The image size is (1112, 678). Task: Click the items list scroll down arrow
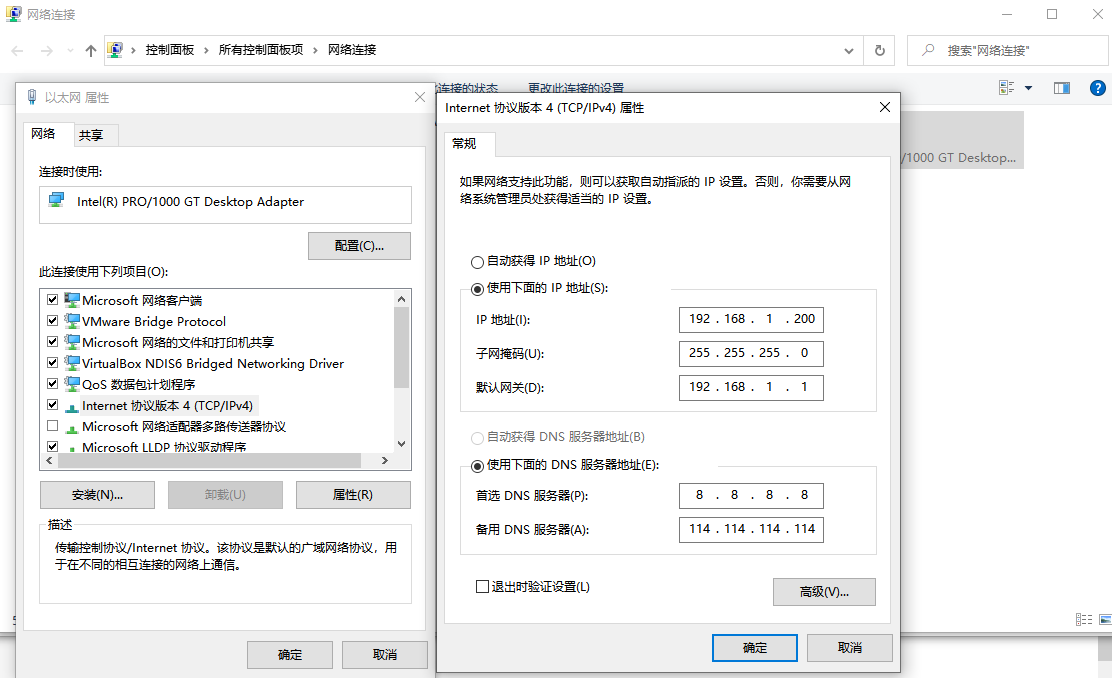(x=401, y=444)
